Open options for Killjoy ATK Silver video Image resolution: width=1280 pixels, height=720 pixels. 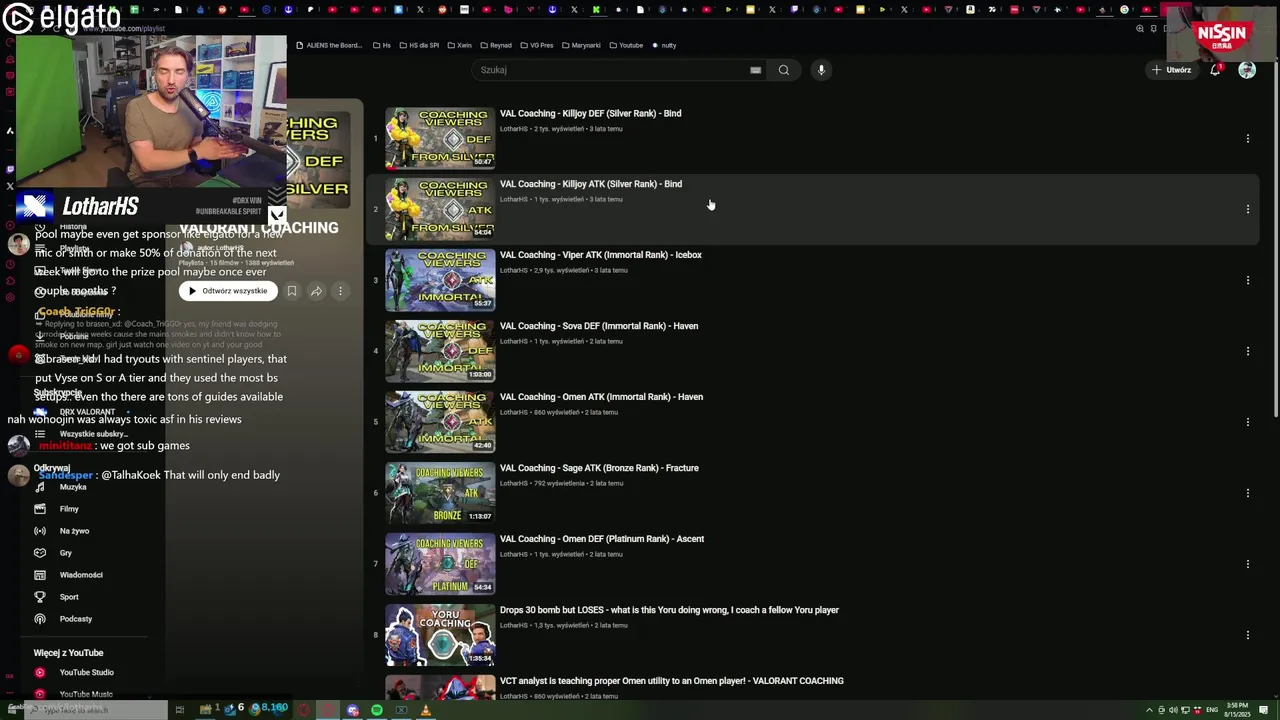pos(1248,209)
